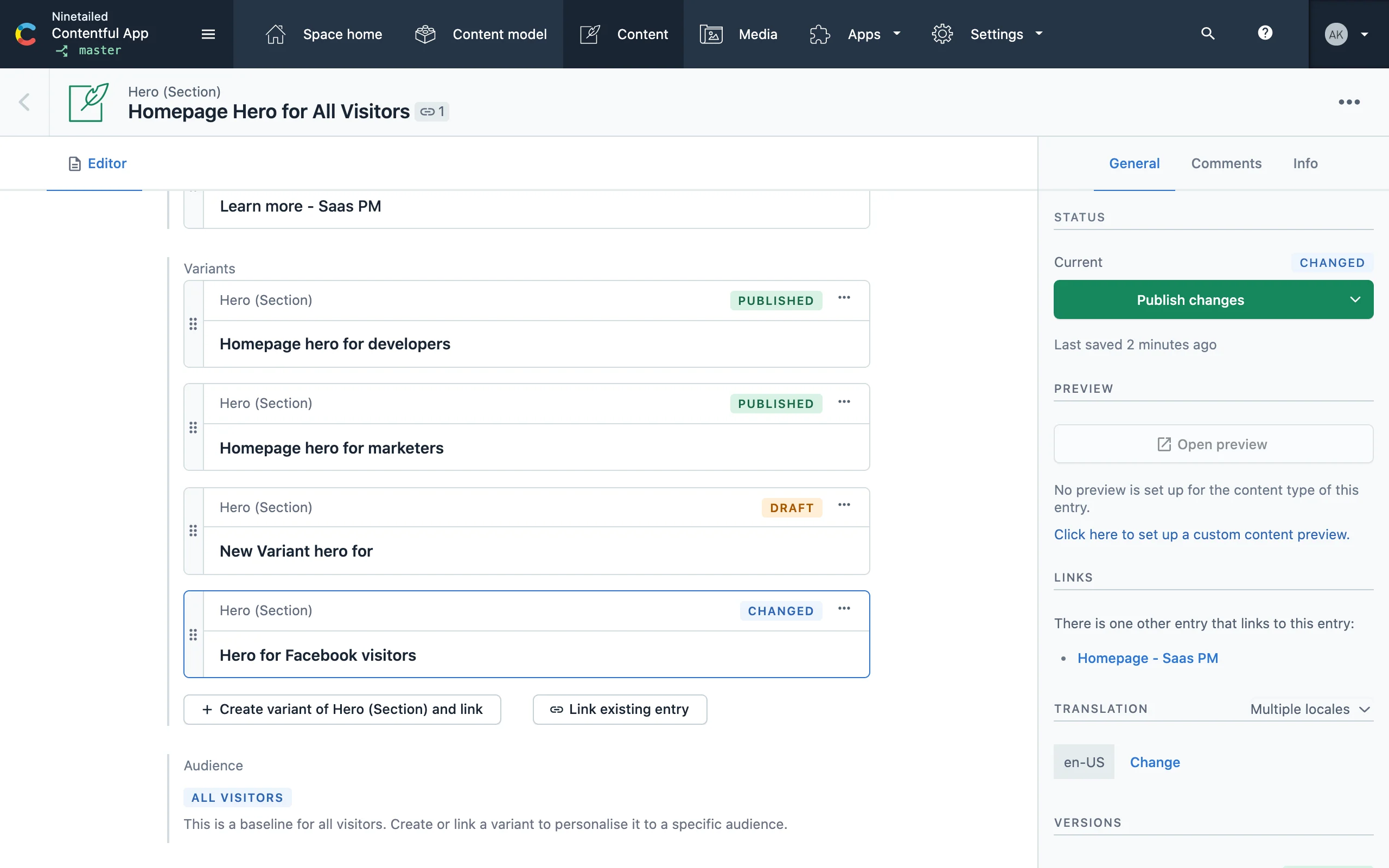
Task: Click the hamburger menu next to Contentful App
Action: click(x=208, y=34)
